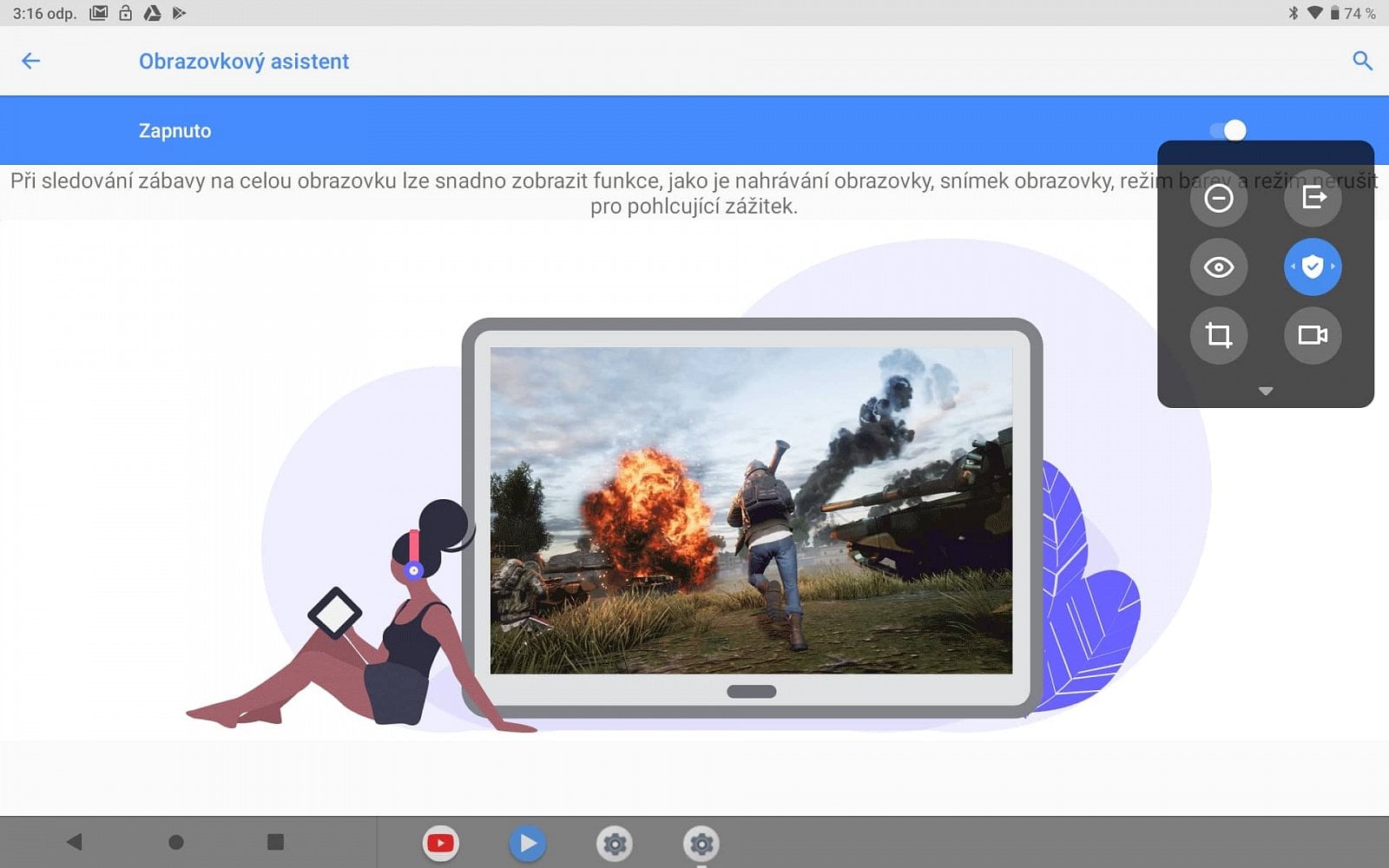The height and width of the screenshot is (868, 1389).
Task: Tap the exit arrow icon in panel
Action: (x=1313, y=198)
